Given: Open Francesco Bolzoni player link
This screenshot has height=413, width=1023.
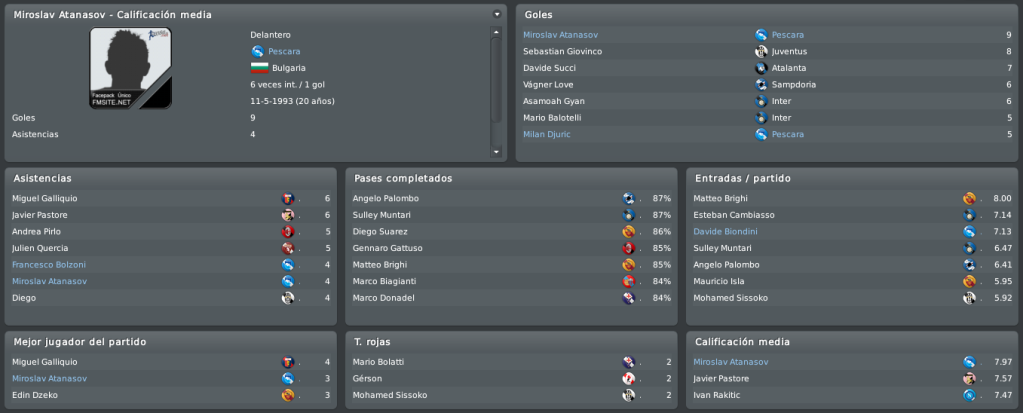Looking at the screenshot, I should (49, 265).
